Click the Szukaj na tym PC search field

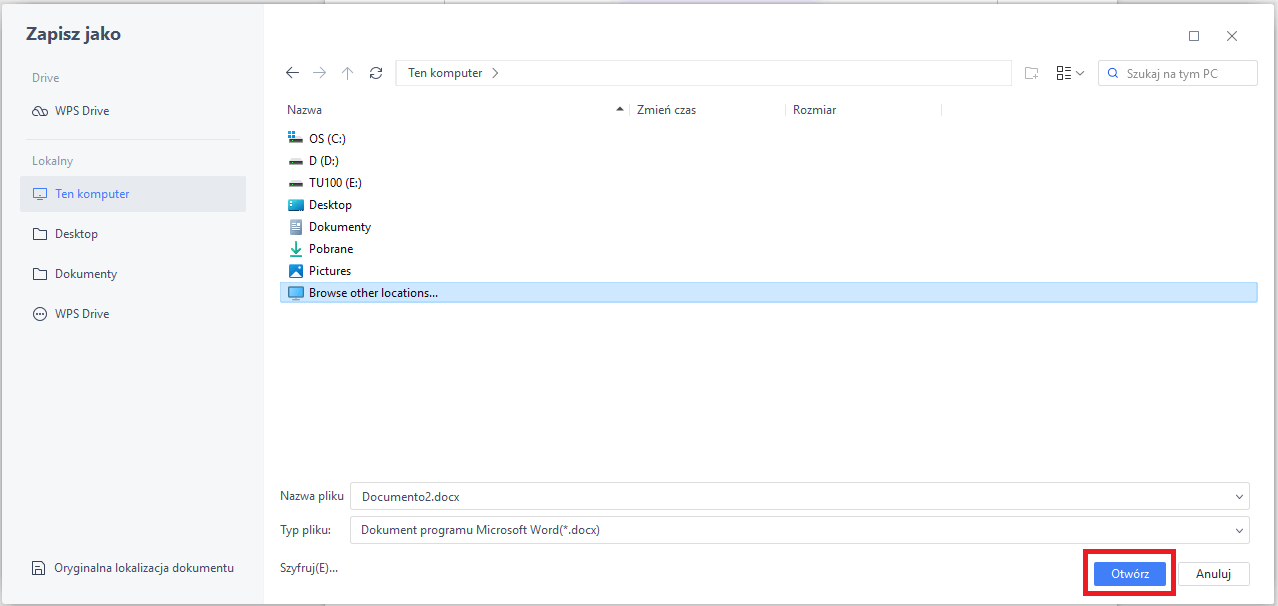click(1178, 73)
